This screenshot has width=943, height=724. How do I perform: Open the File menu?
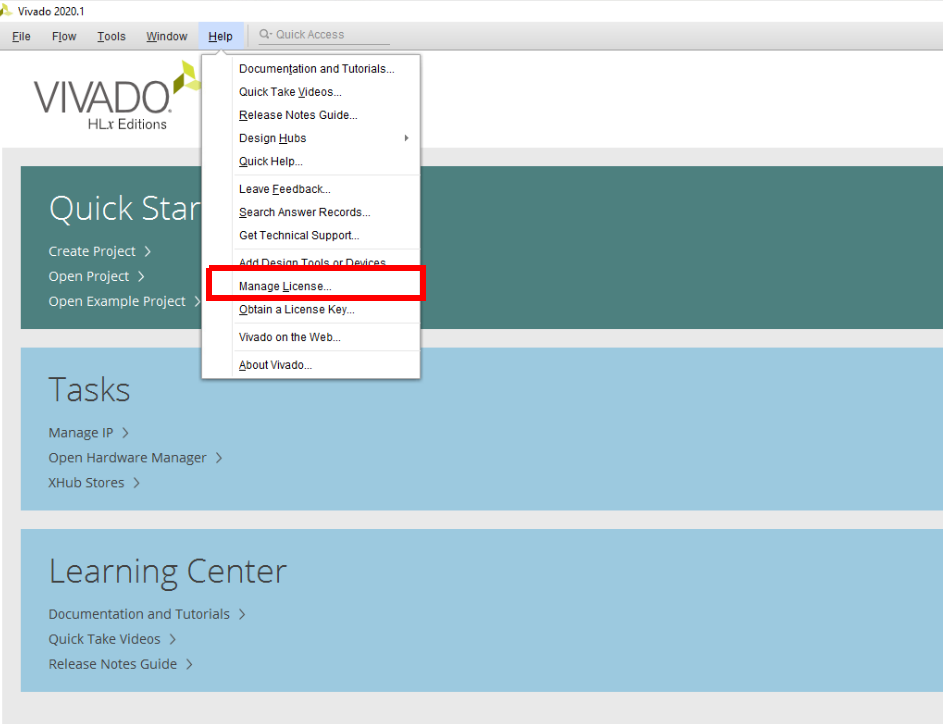21,37
